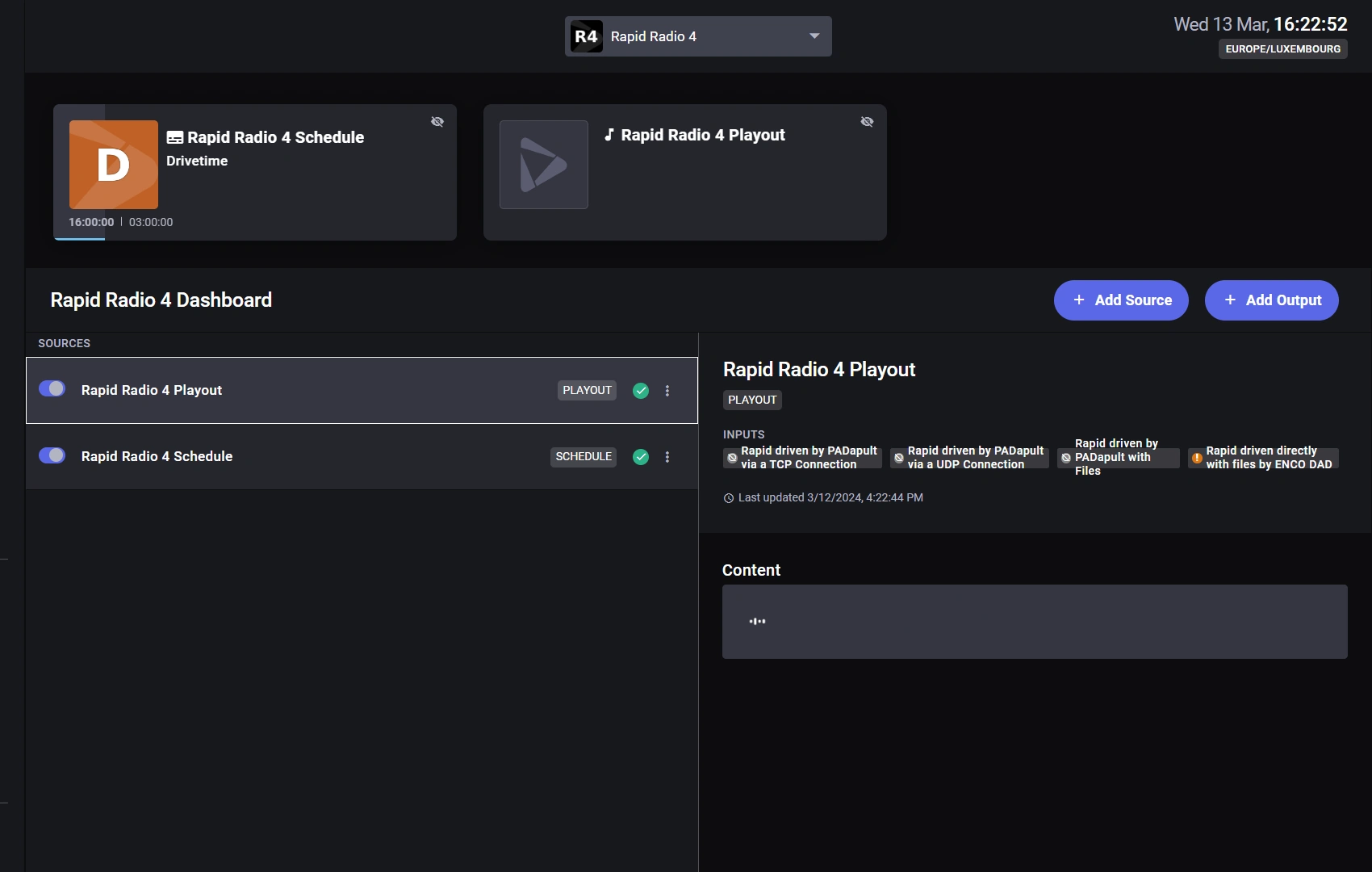The height and width of the screenshot is (872, 1372).
Task: Click the PADapult with Files input
Action: [1119, 458]
